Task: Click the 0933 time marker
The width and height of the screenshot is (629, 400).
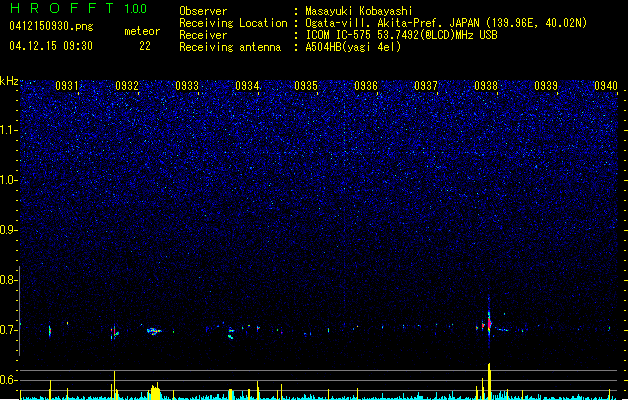Action: pyautogui.click(x=187, y=86)
